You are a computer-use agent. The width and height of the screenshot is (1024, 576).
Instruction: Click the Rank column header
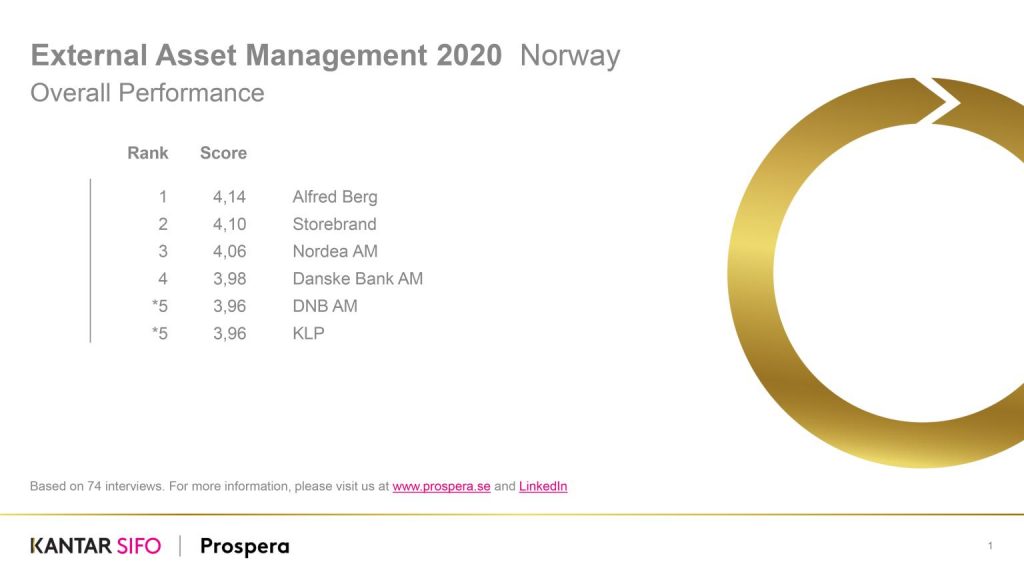148,153
